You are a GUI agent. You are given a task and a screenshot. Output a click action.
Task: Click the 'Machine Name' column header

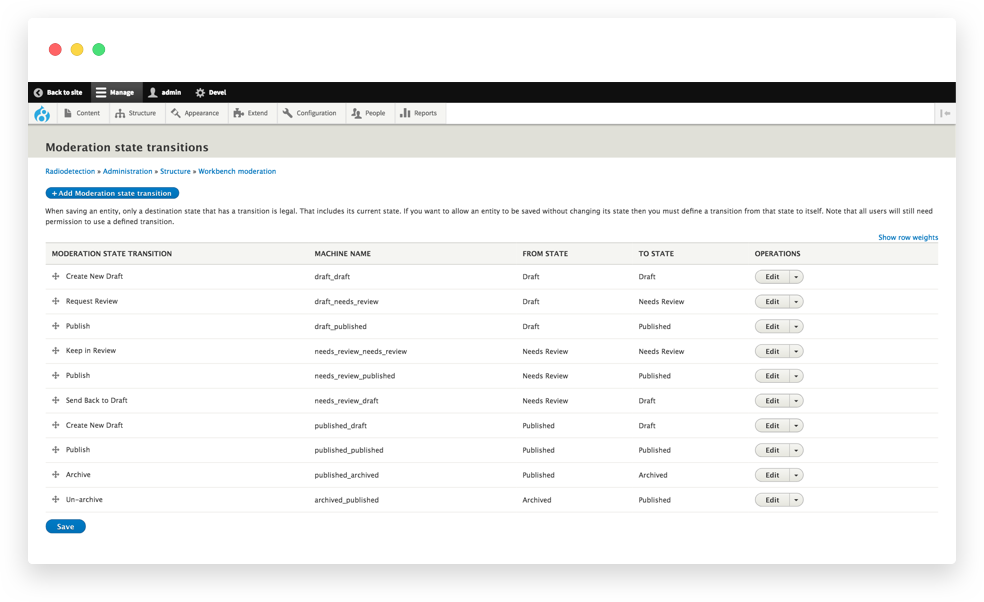[343, 254]
